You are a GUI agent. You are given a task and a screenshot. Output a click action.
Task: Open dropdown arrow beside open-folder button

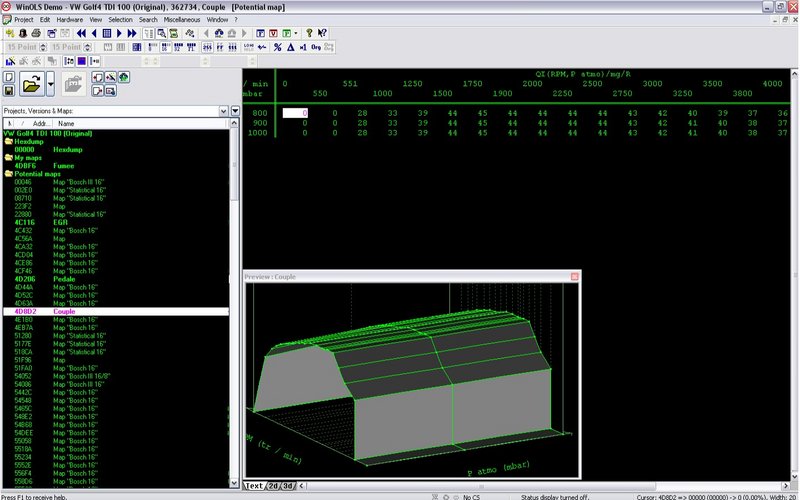click(50, 84)
